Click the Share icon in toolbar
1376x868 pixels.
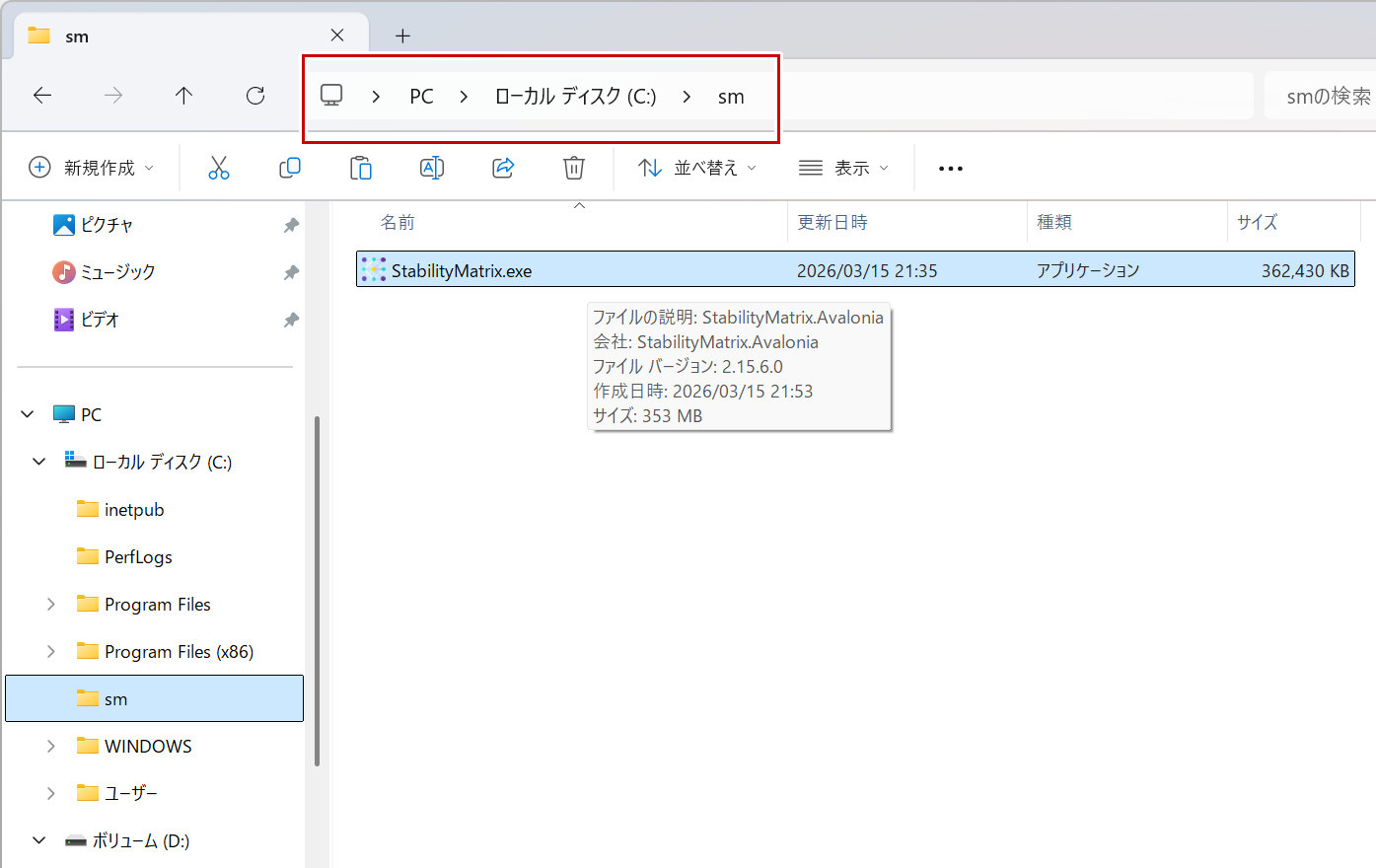click(x=503, y=168)
